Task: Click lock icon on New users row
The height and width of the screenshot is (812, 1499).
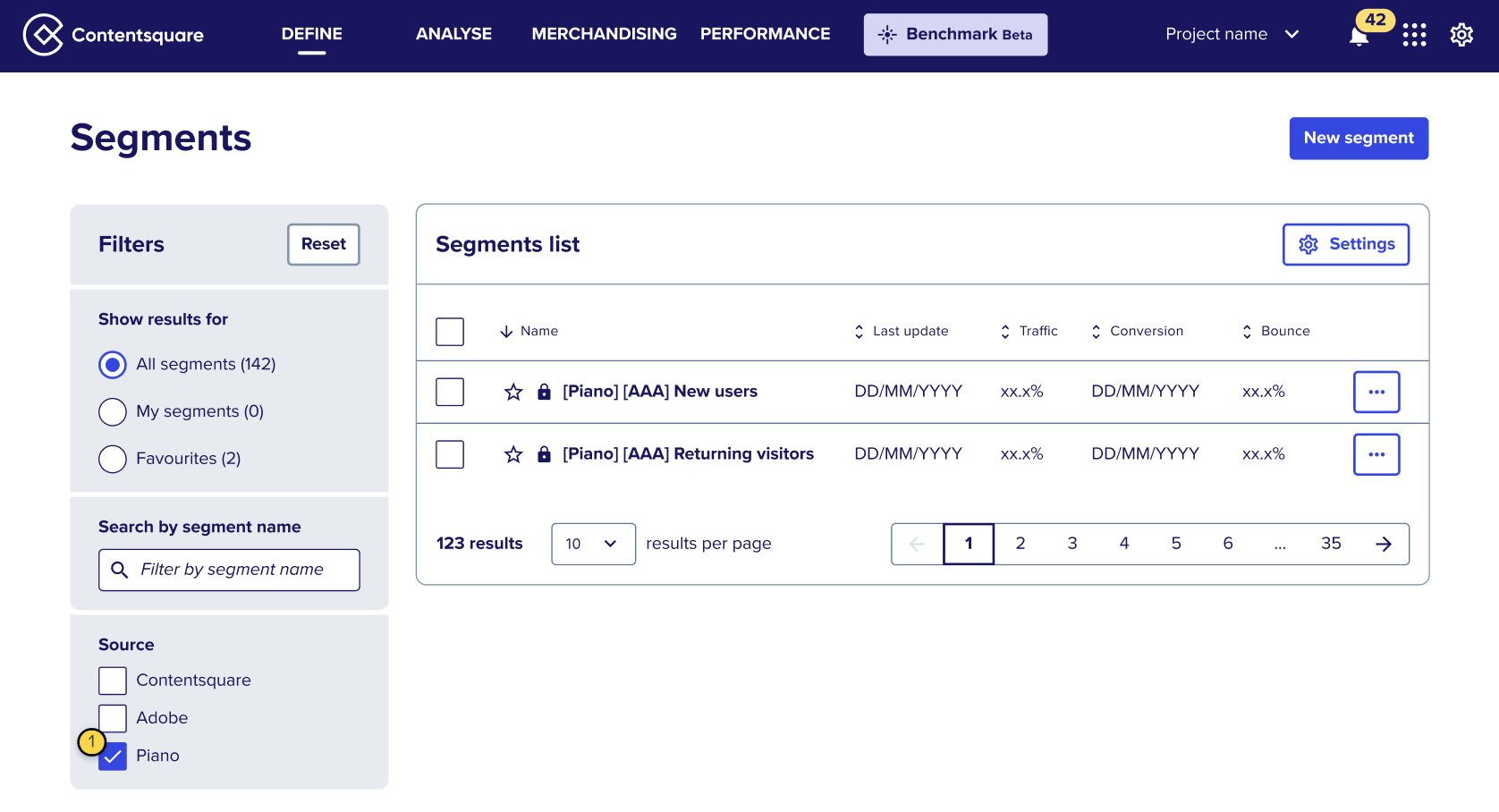Action: 544,392
